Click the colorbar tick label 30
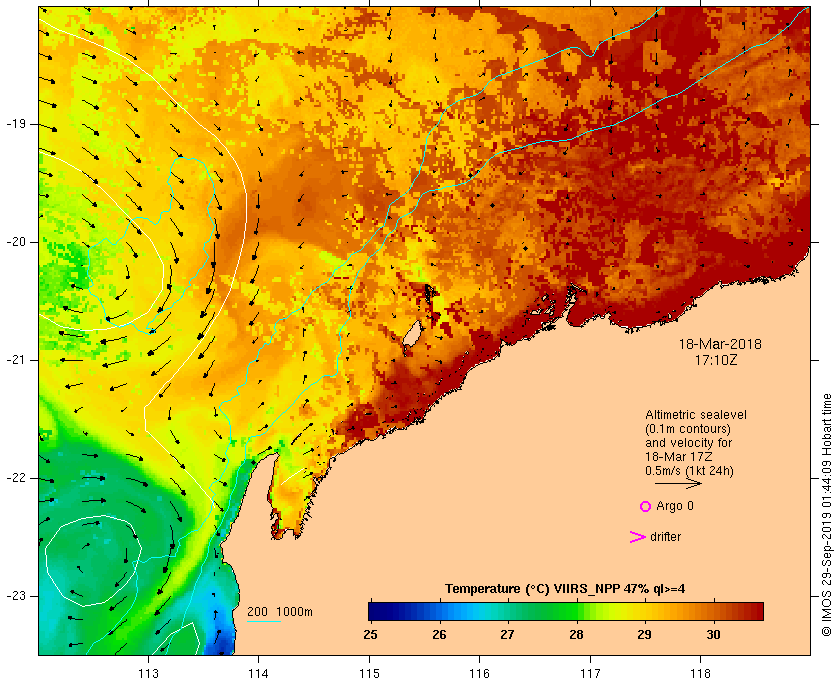 point(713,635)
